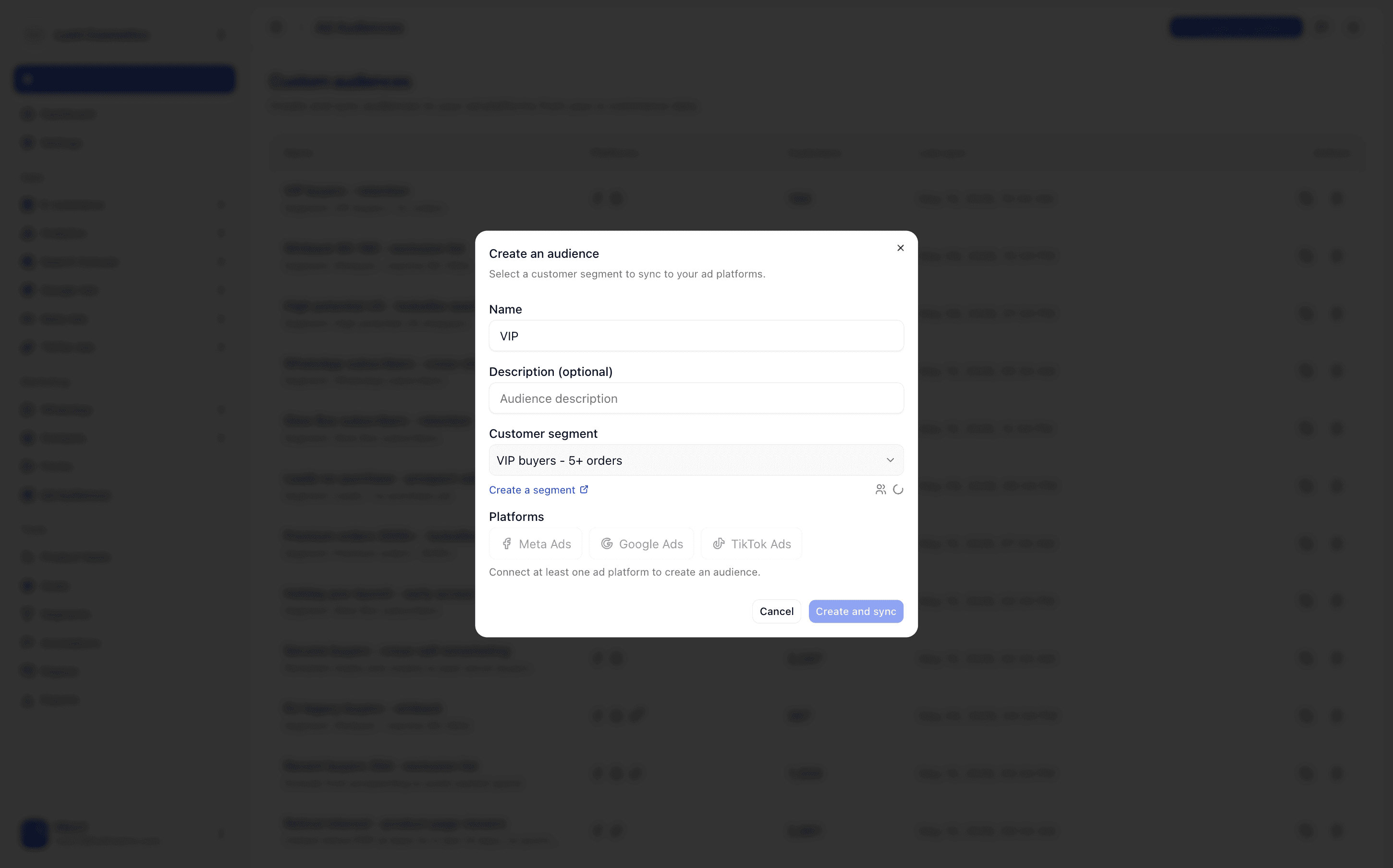This screenshot has width=1393, height=868.
Task: Toggle the TikTok Ads platform option
Action: coord(751,543)
